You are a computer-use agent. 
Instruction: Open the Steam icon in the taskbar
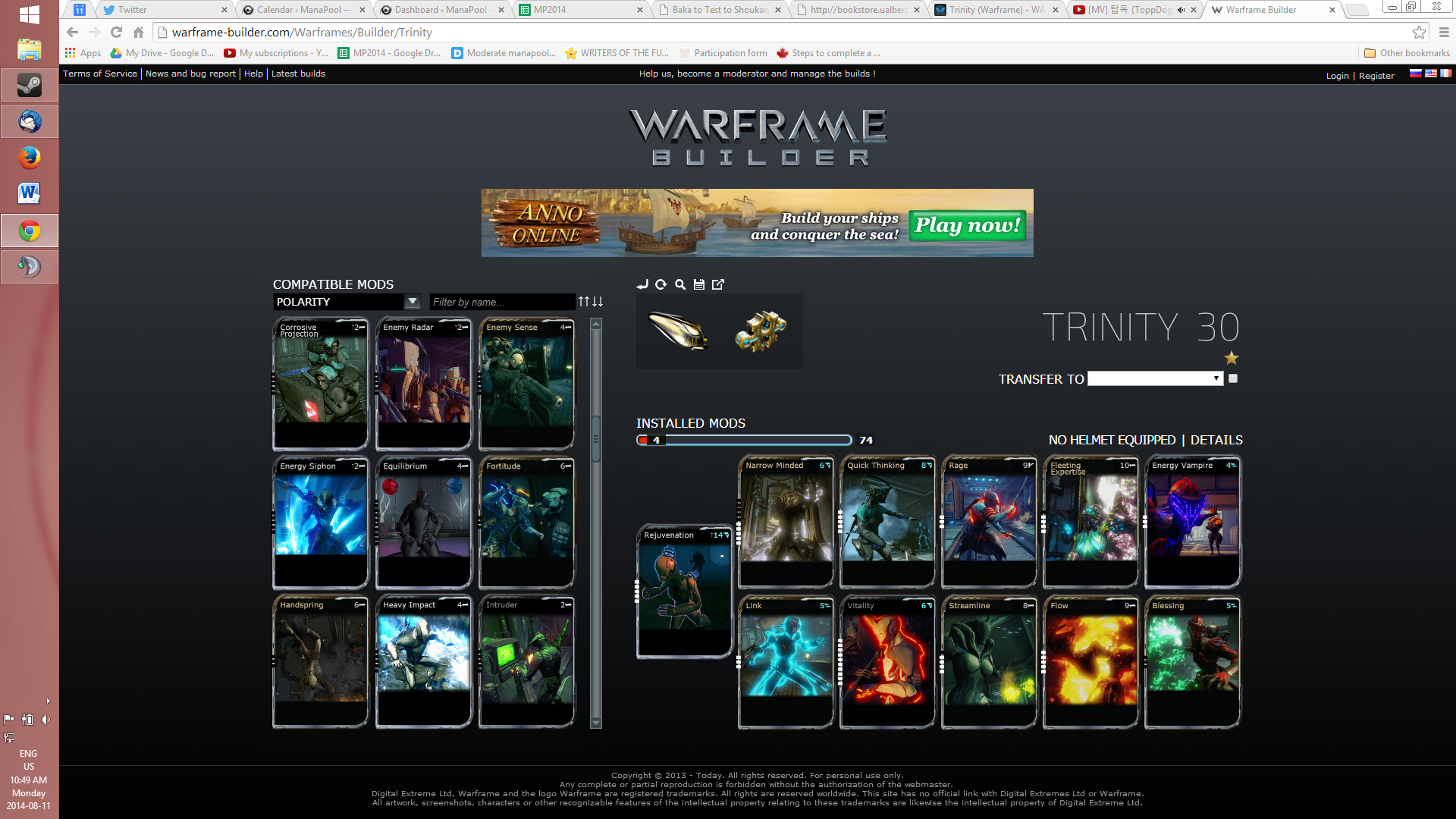[30, 86]
